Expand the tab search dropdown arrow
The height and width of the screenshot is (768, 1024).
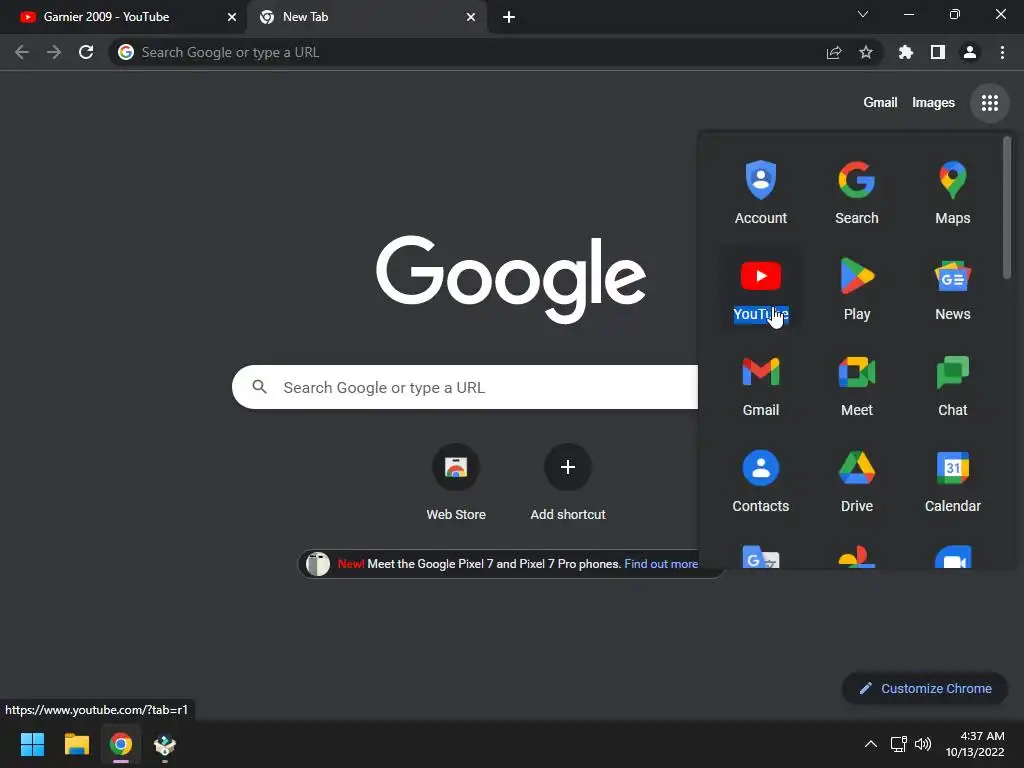coord(863,14)
